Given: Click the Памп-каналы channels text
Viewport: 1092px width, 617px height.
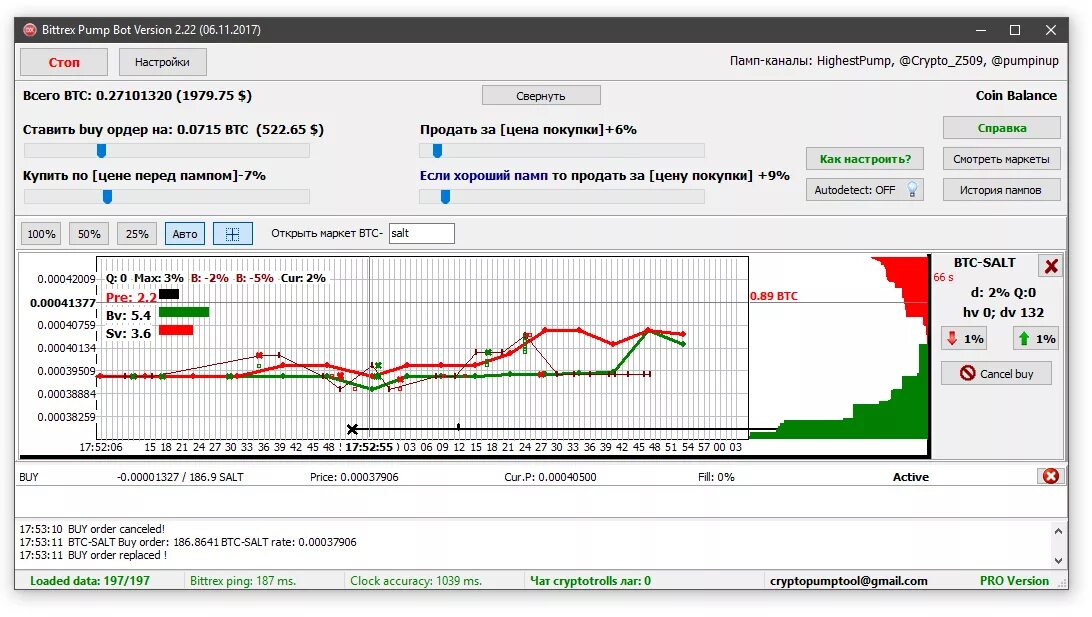Looking at the screenshot, I should pos(894,61).
